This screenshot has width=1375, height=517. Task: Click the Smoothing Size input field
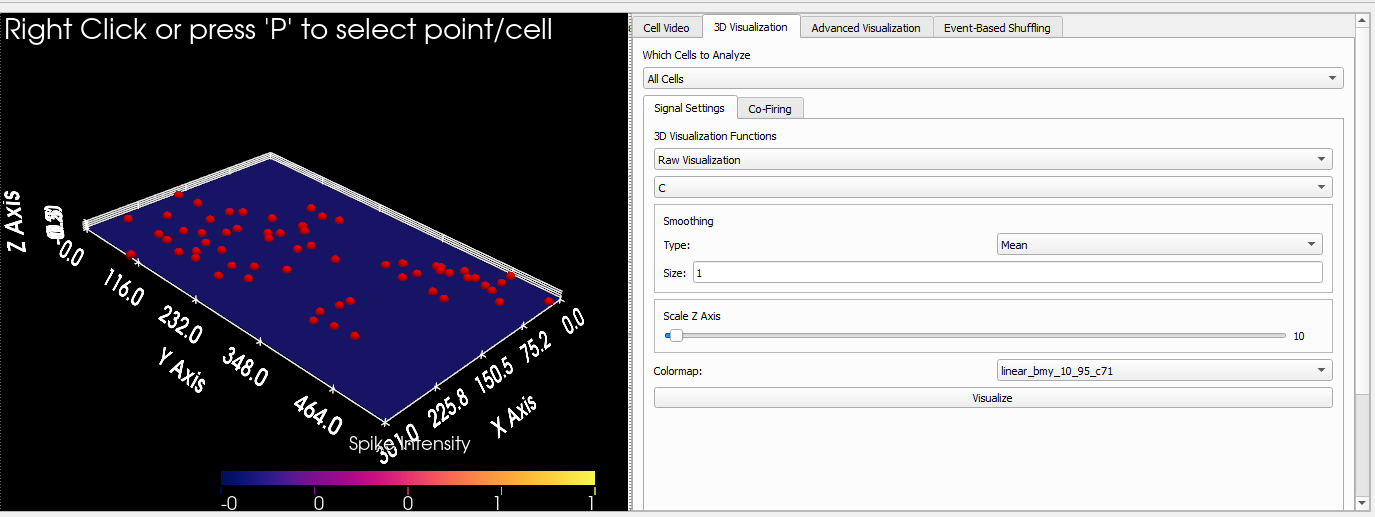[x=1007, y=272]
